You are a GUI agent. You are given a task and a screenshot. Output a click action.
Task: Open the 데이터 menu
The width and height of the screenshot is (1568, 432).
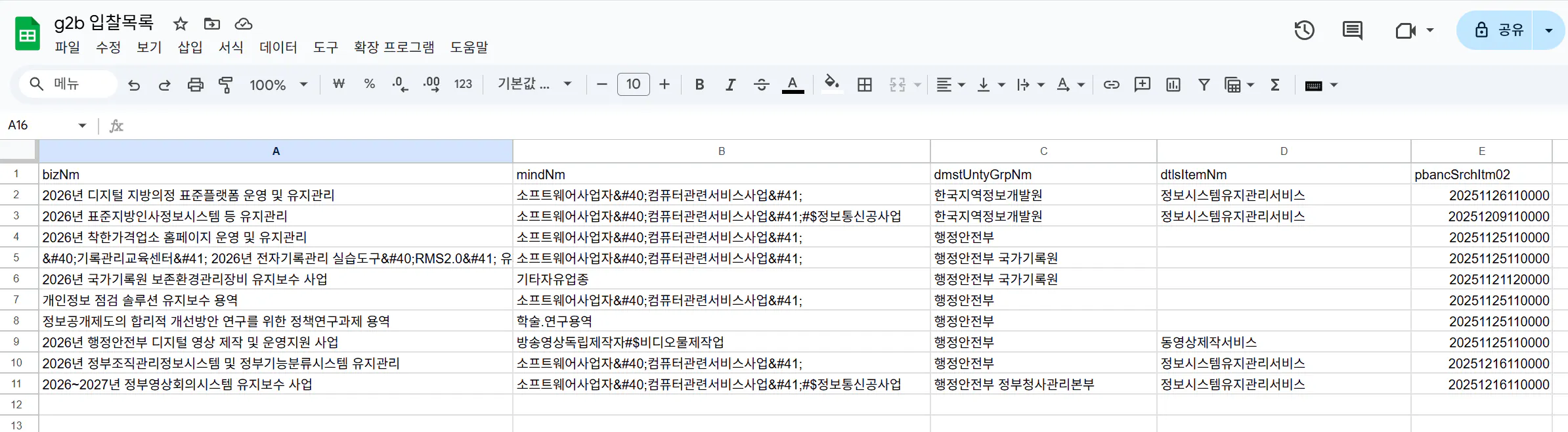pos(278,47)
